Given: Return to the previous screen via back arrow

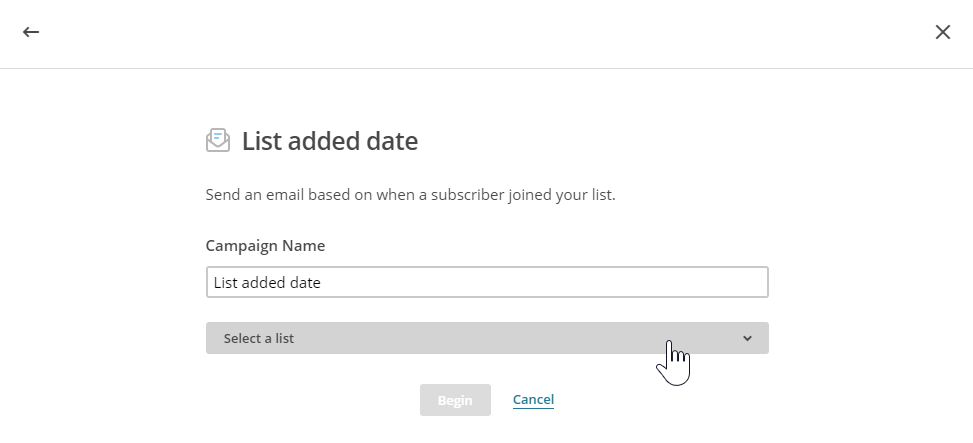Looking at the screenshot, I should pos(31,32).
